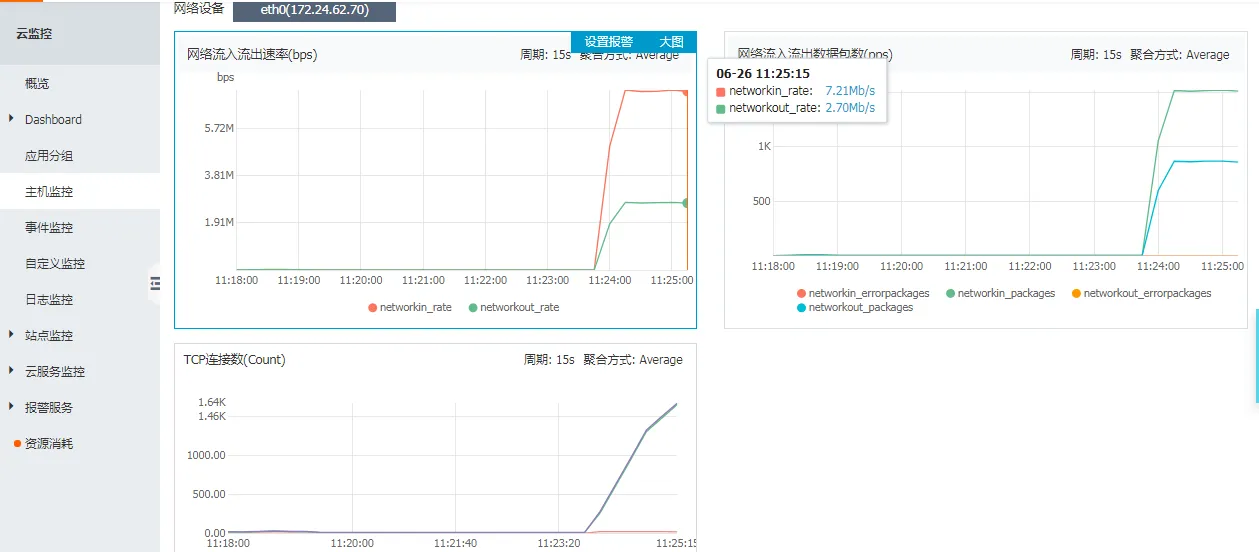Screen dimensions: 1259x552
Task: Select 主机监控 in the sidebar
Action: 49,191
